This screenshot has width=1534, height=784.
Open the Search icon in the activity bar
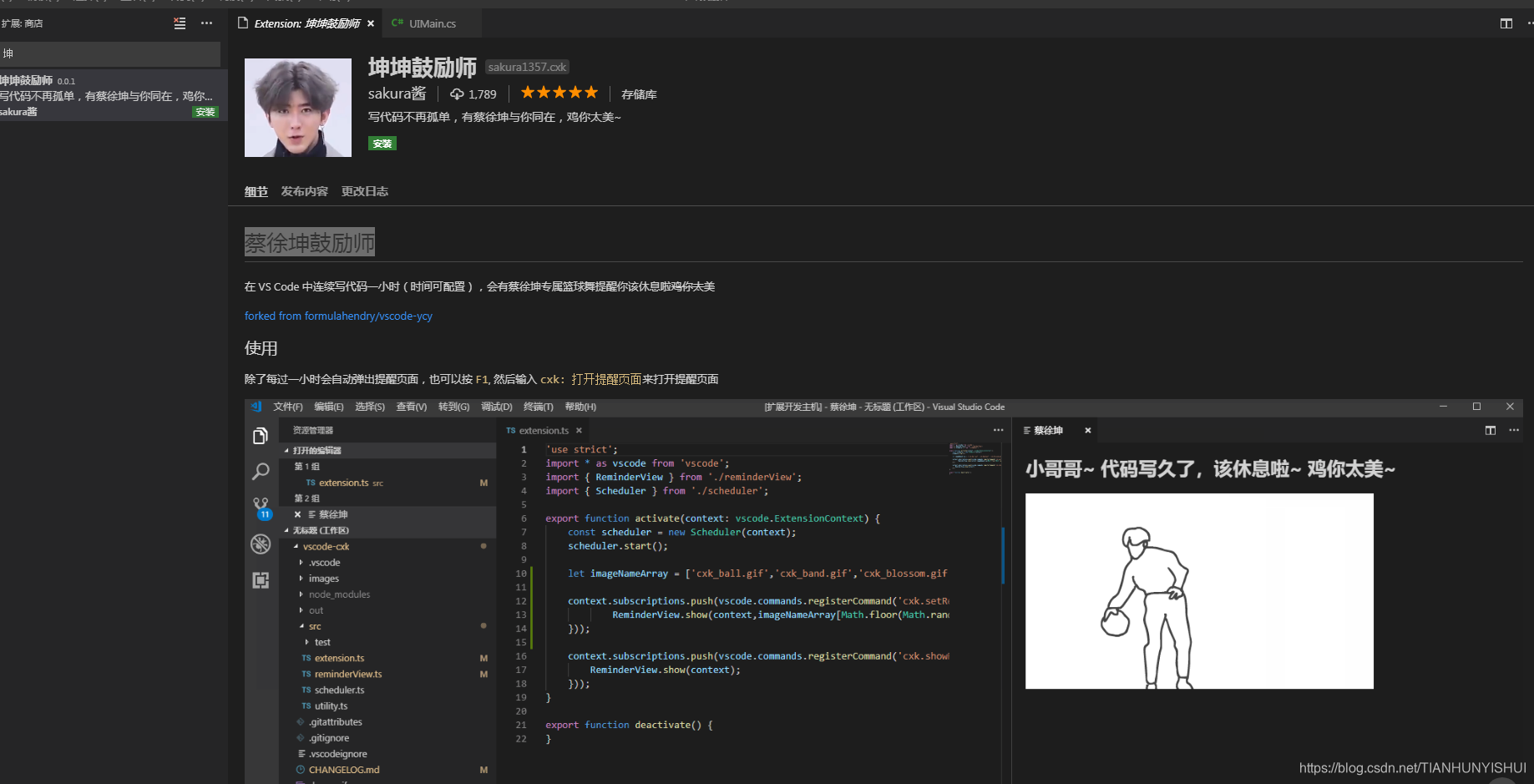(x=261, y=472)
